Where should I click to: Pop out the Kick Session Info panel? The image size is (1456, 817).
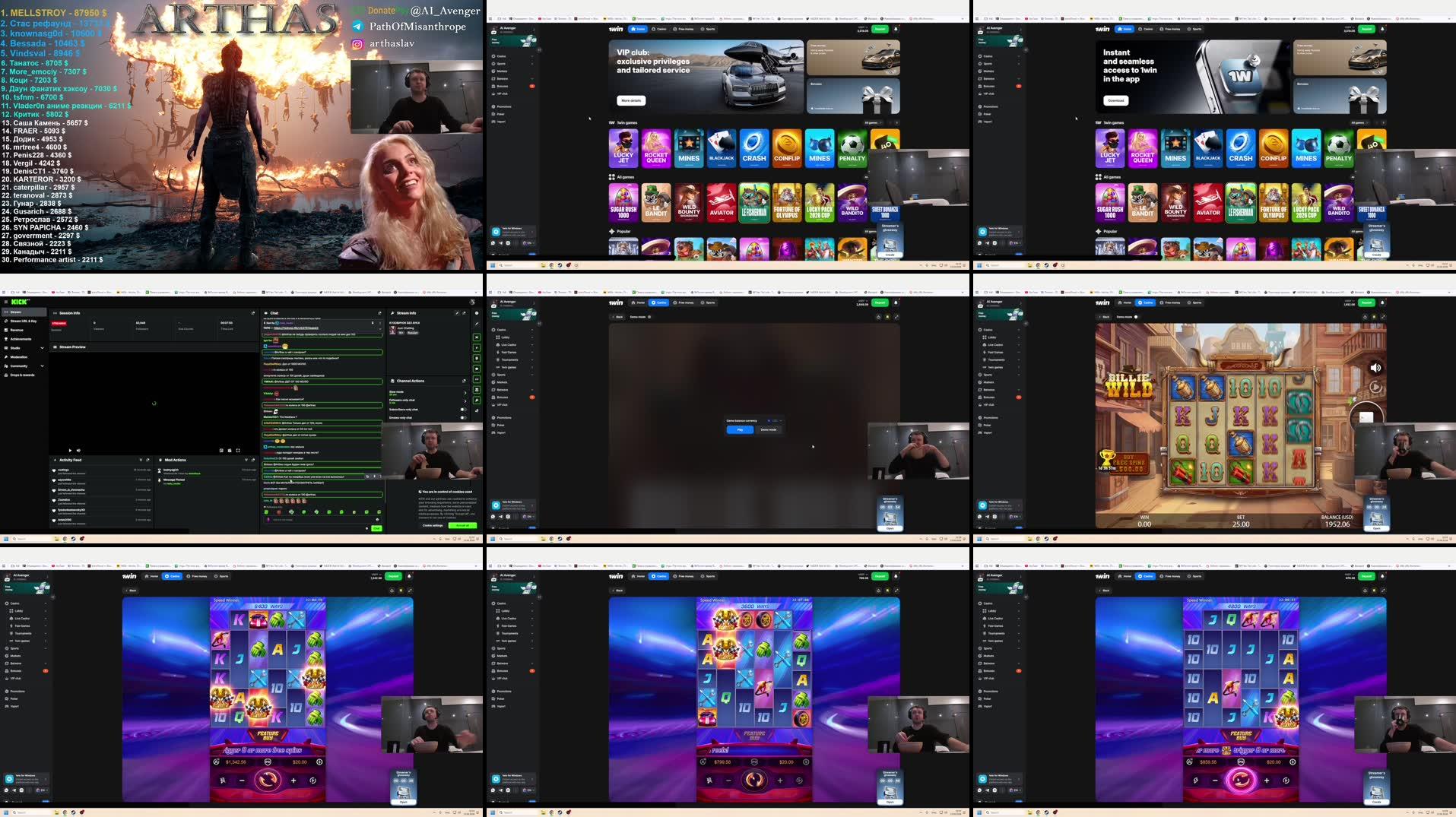(253, 313)
